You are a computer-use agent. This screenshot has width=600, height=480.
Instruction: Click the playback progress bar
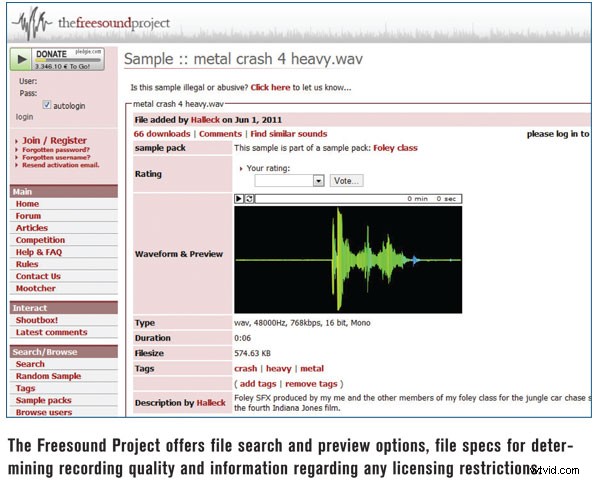click(358, 199)
